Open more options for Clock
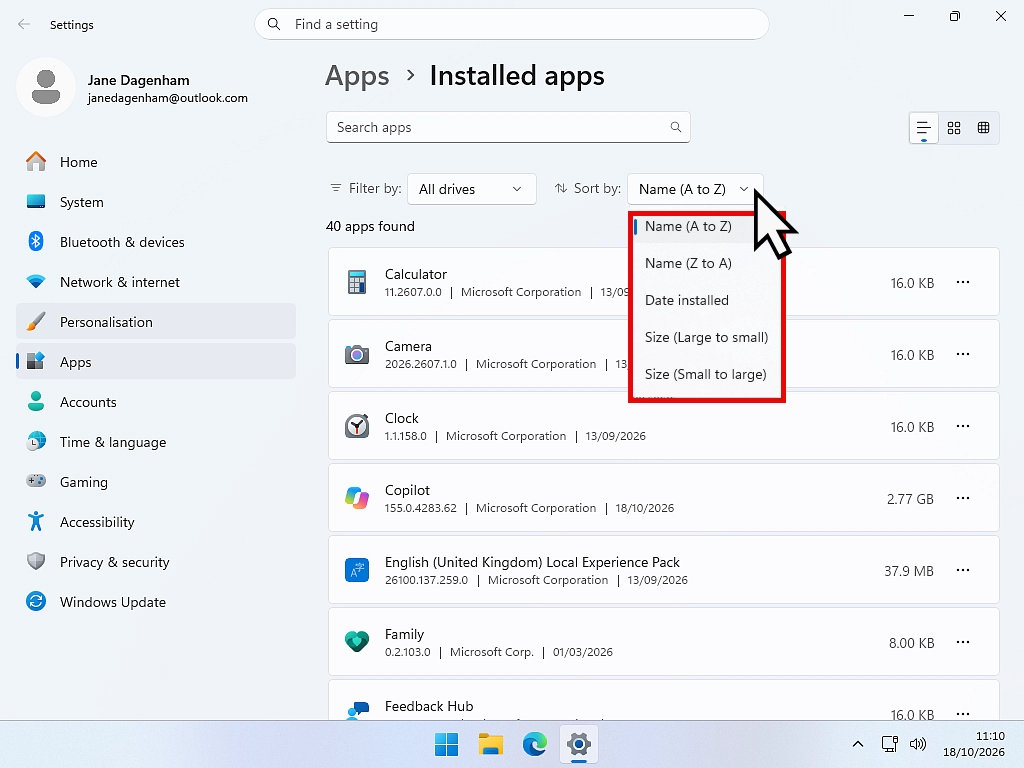 pyautogui.click(x=963, y=426)
